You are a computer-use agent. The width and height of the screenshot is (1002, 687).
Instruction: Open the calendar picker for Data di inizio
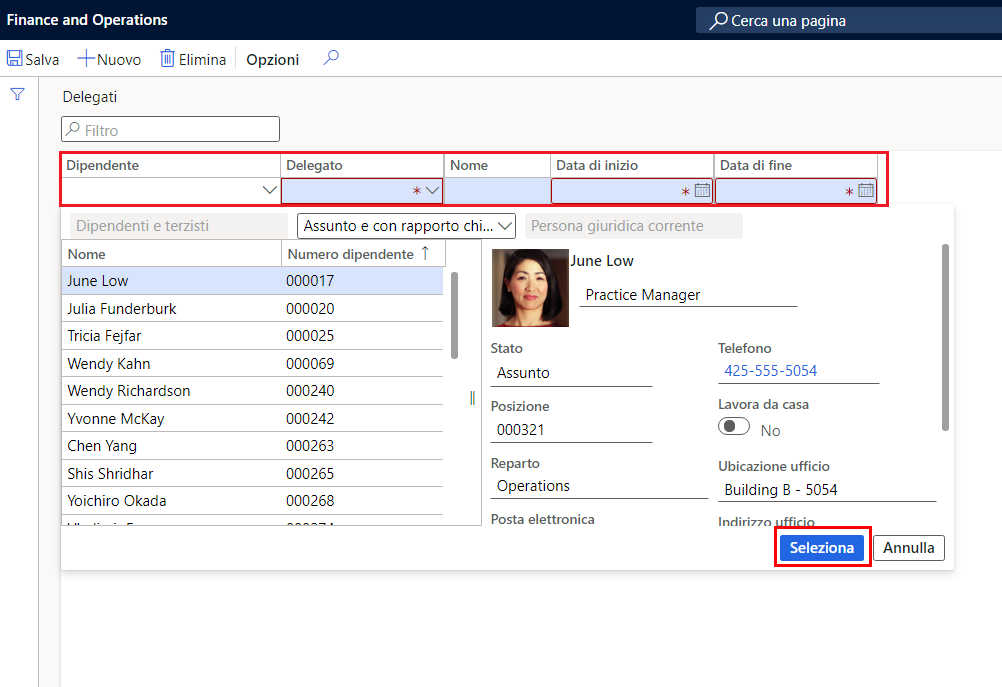tap(702, 190)
